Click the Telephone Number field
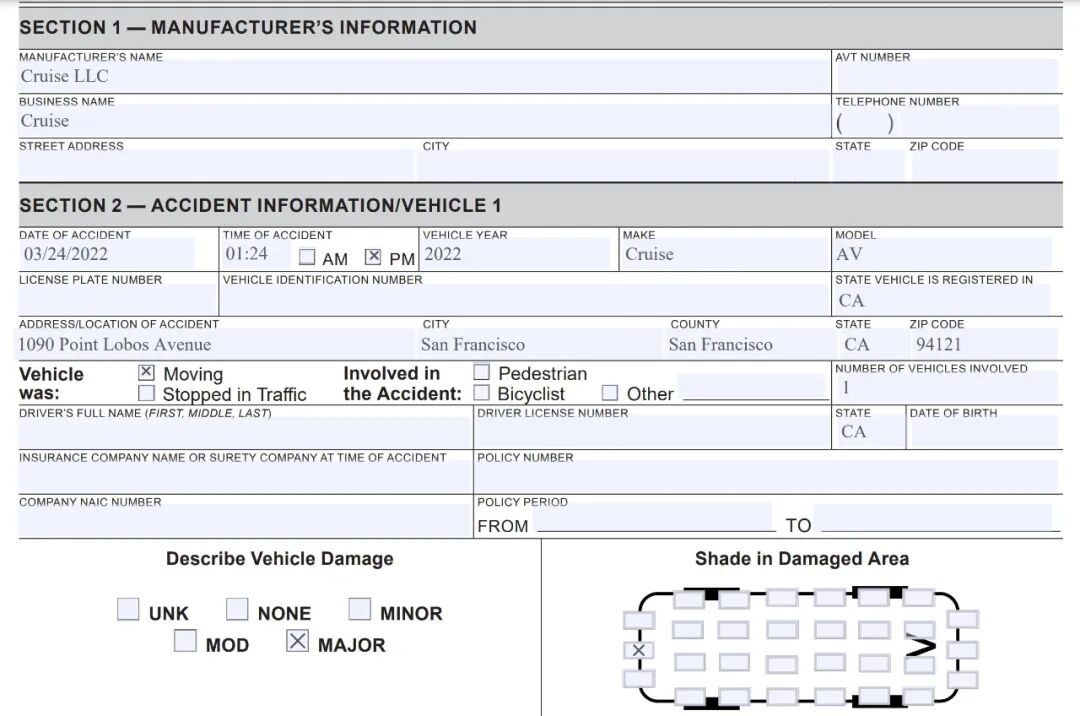This screenshot has height=716, width=1080. [x=946, y=122]
